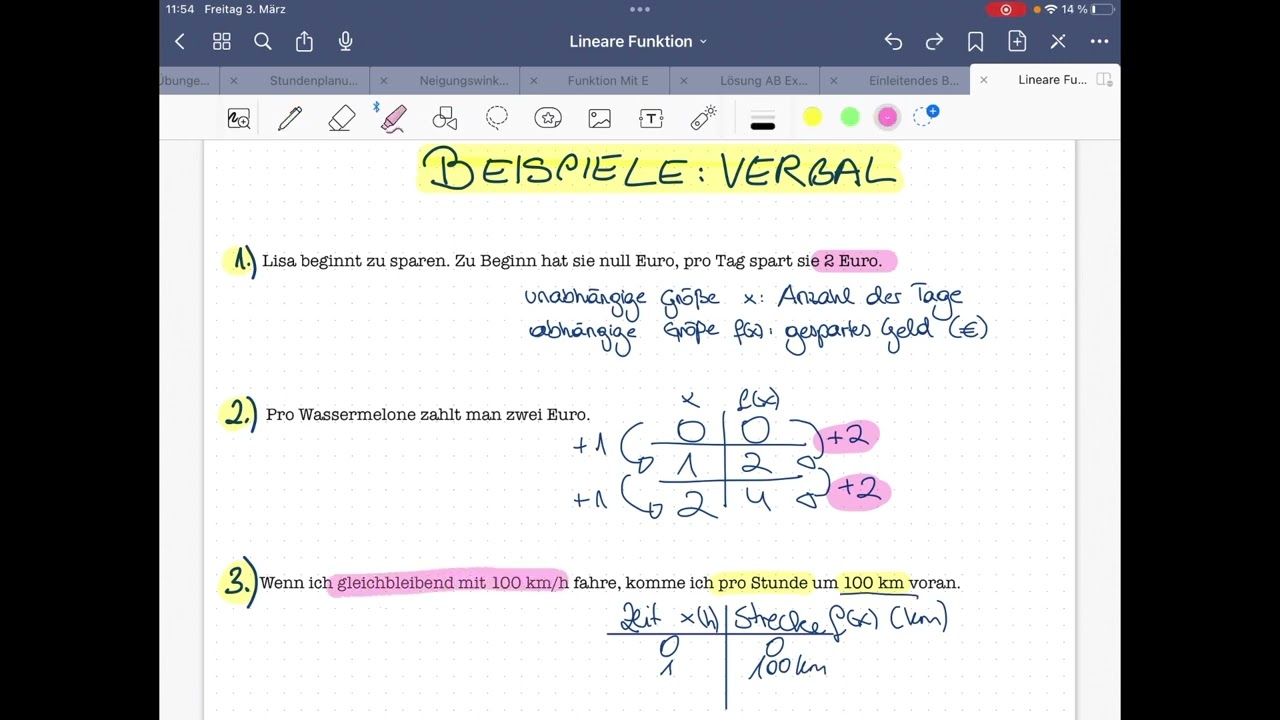Choose the yellow highlighter color
1280x720 pixels.
click(x=812, y=118)
